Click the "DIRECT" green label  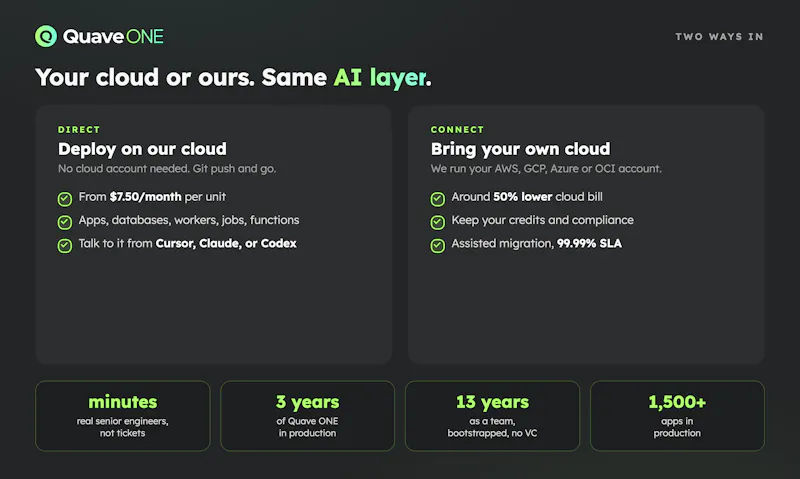click(79, 130)
